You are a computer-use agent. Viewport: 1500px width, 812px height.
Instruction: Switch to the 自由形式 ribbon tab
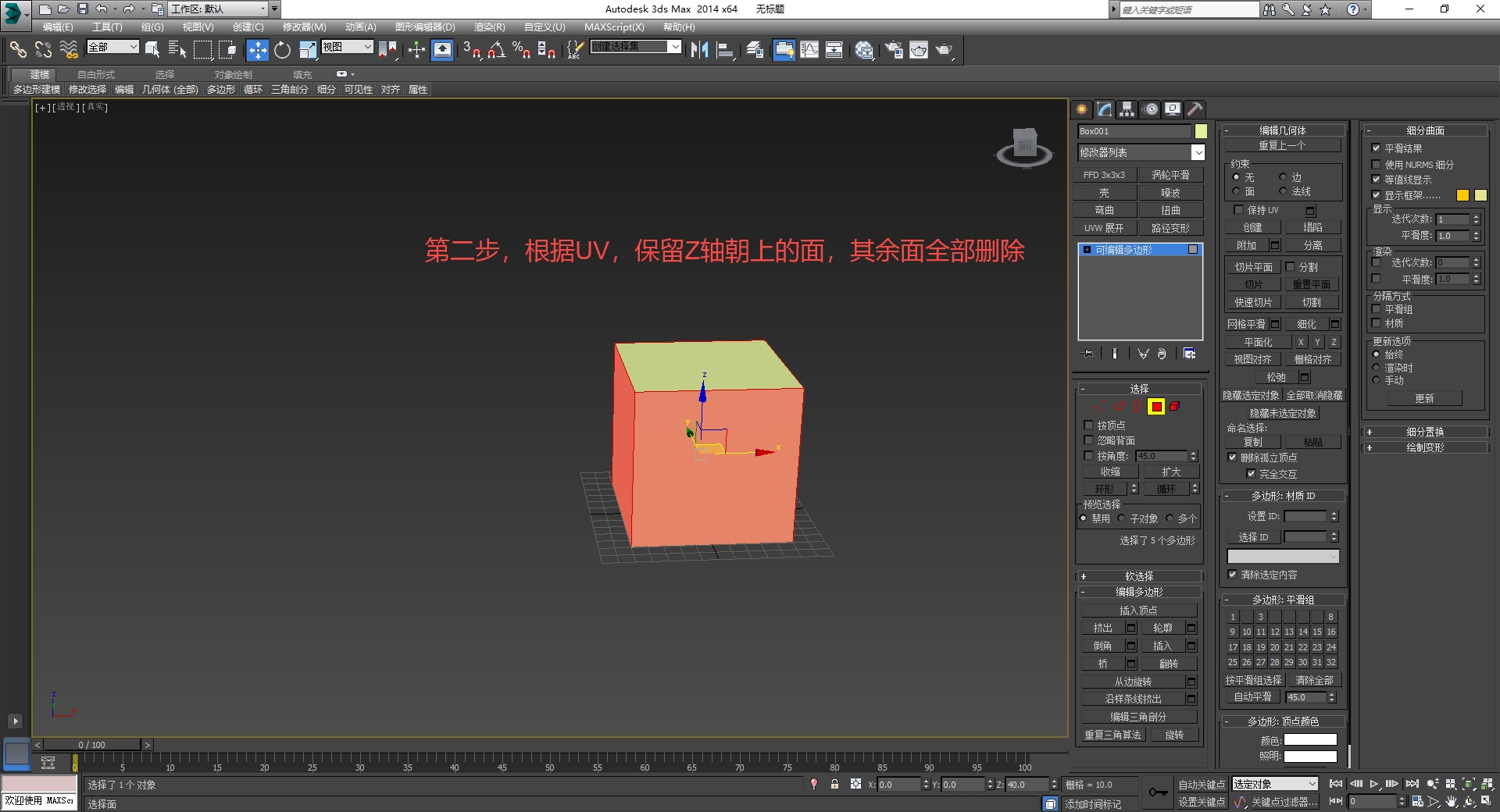[x=96, y=74]
